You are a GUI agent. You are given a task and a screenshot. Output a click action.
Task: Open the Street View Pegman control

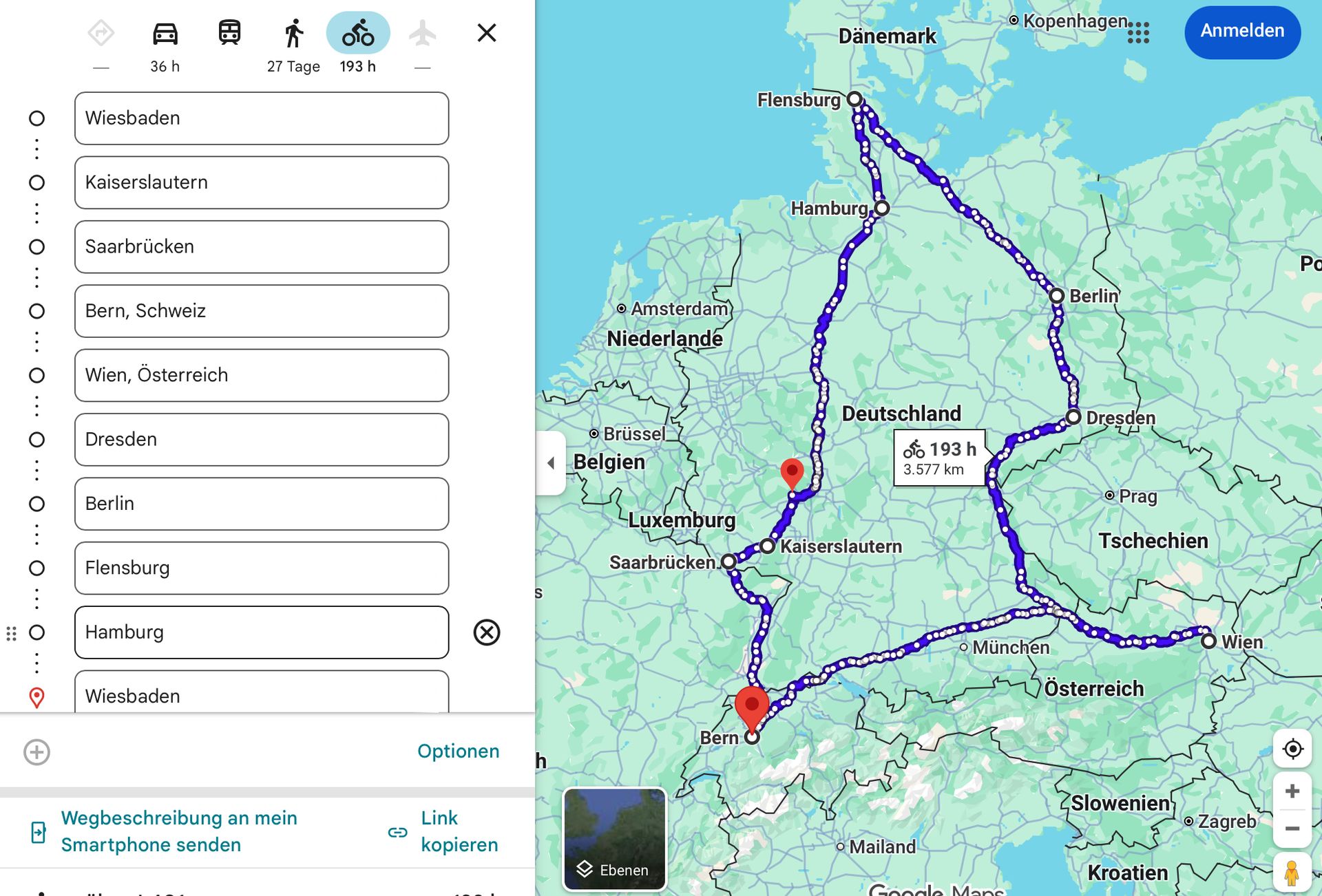1292,873
